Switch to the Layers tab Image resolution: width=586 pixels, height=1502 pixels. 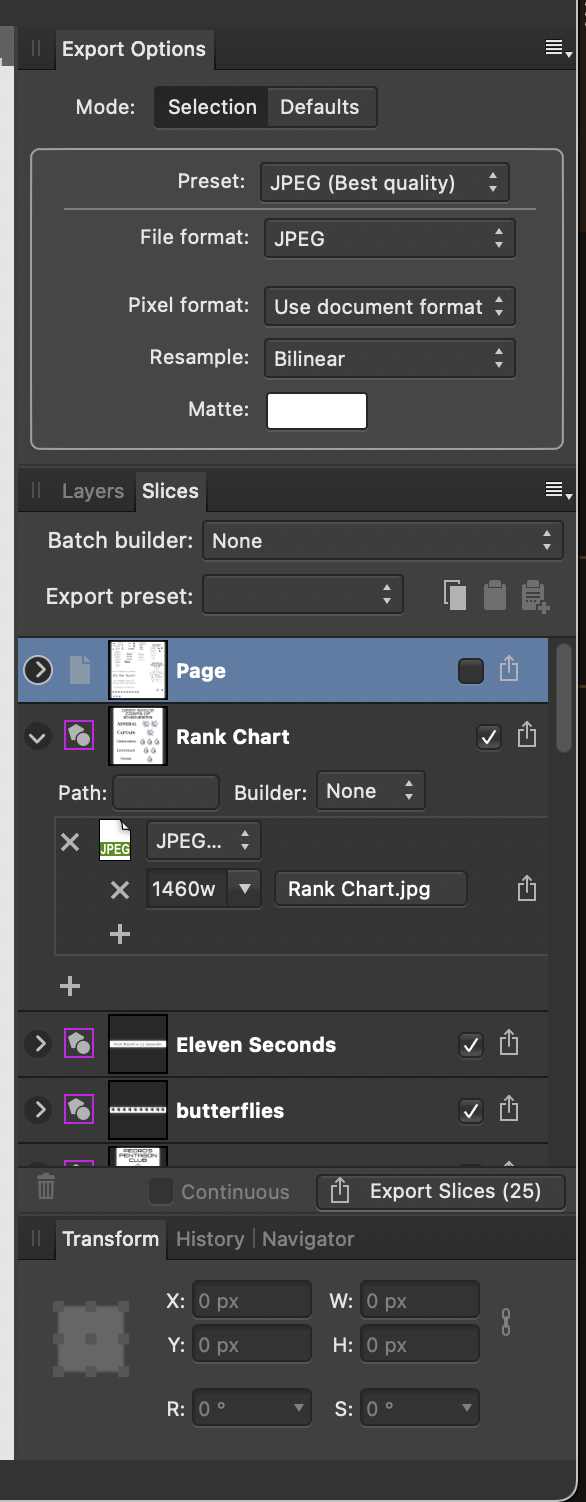click(x=92, y=491)
